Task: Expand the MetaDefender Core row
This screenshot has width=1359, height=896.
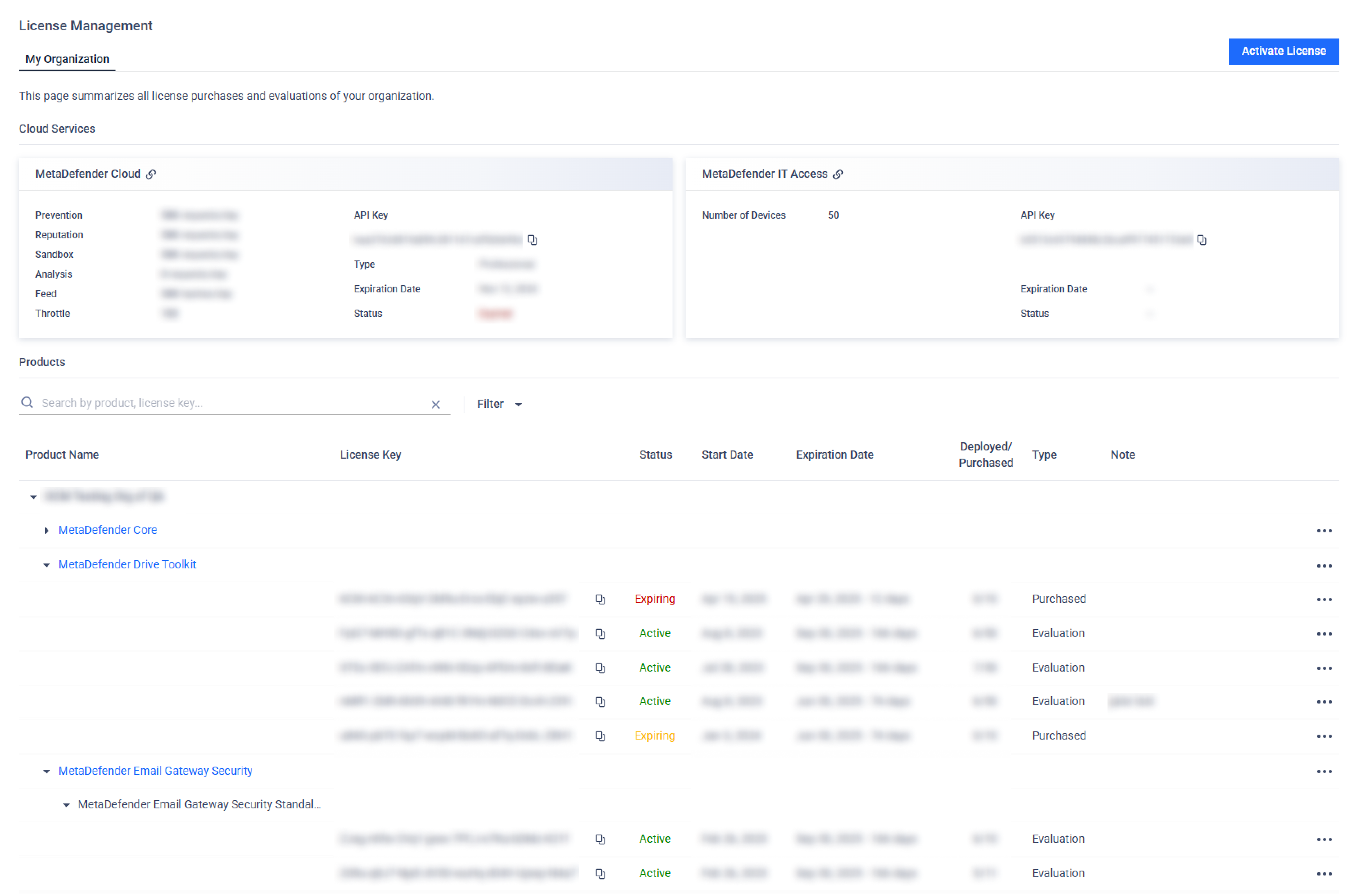Action: (47, 531)
